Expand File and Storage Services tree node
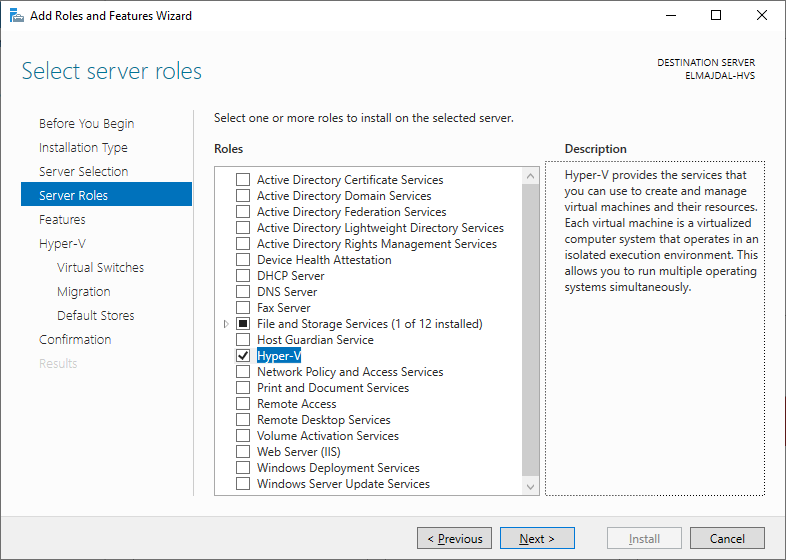The height and width of the screenshot is (560, 786). pos(226,324)
